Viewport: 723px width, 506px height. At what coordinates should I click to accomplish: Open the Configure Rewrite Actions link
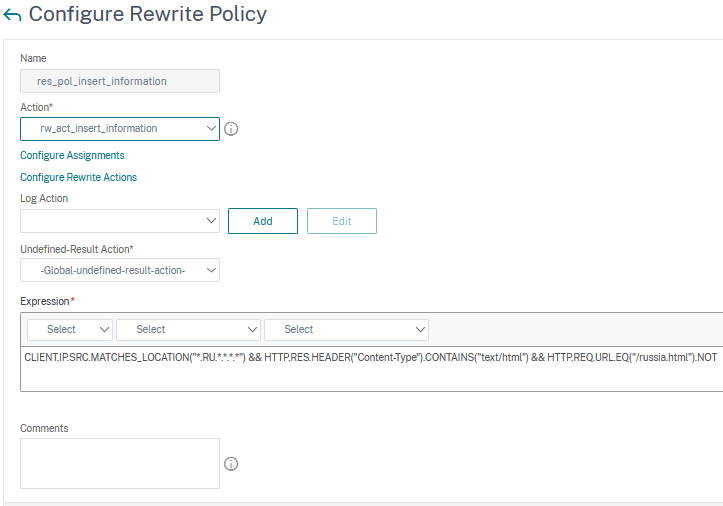tap(78, 177)
